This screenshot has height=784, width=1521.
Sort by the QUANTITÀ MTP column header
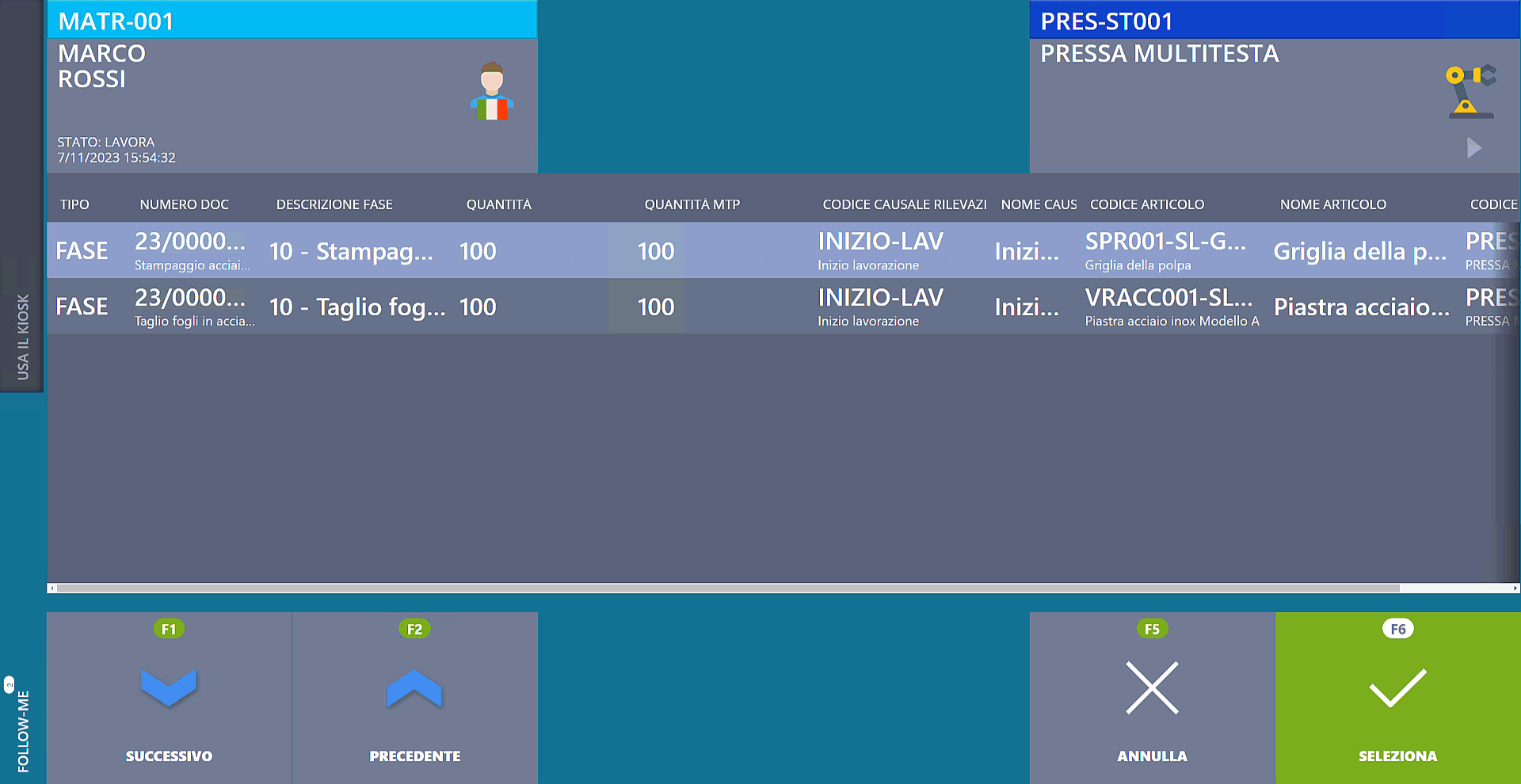tap(692, 204)
